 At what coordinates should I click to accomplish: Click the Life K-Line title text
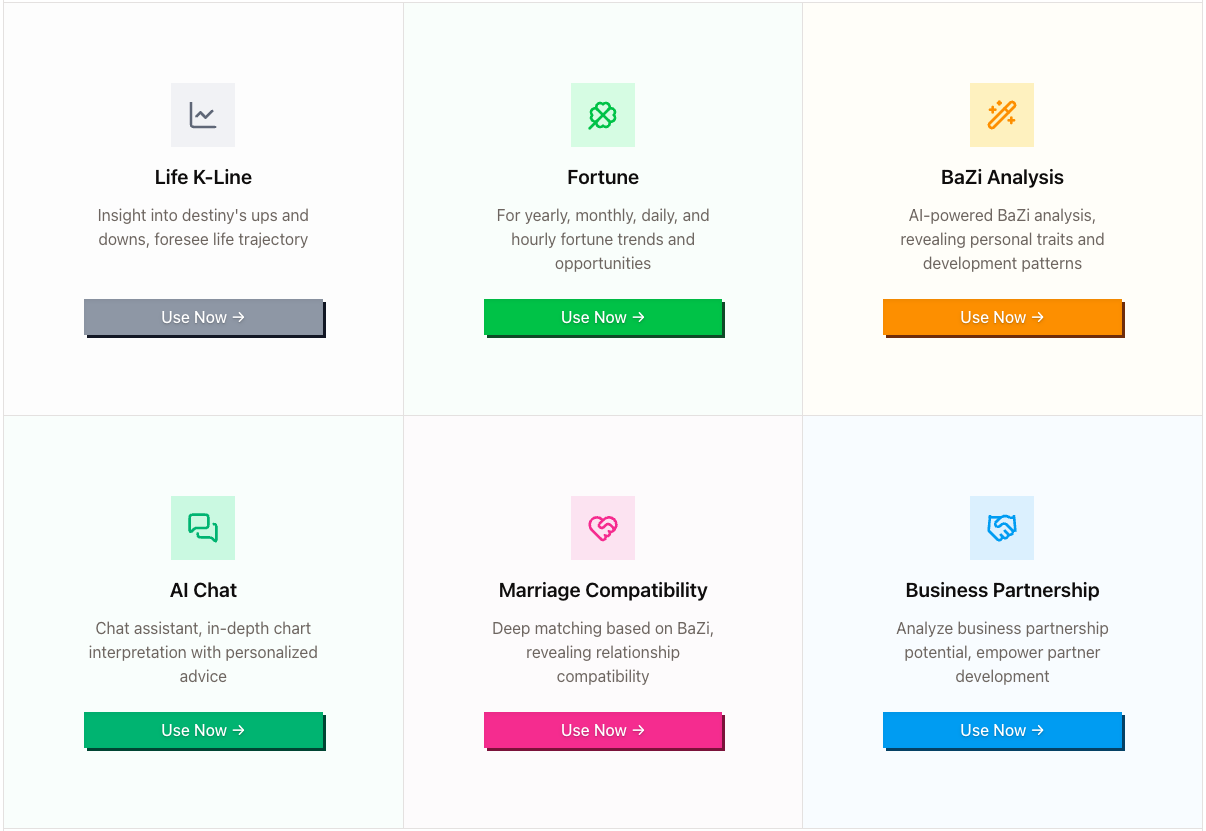pos(203,177)
